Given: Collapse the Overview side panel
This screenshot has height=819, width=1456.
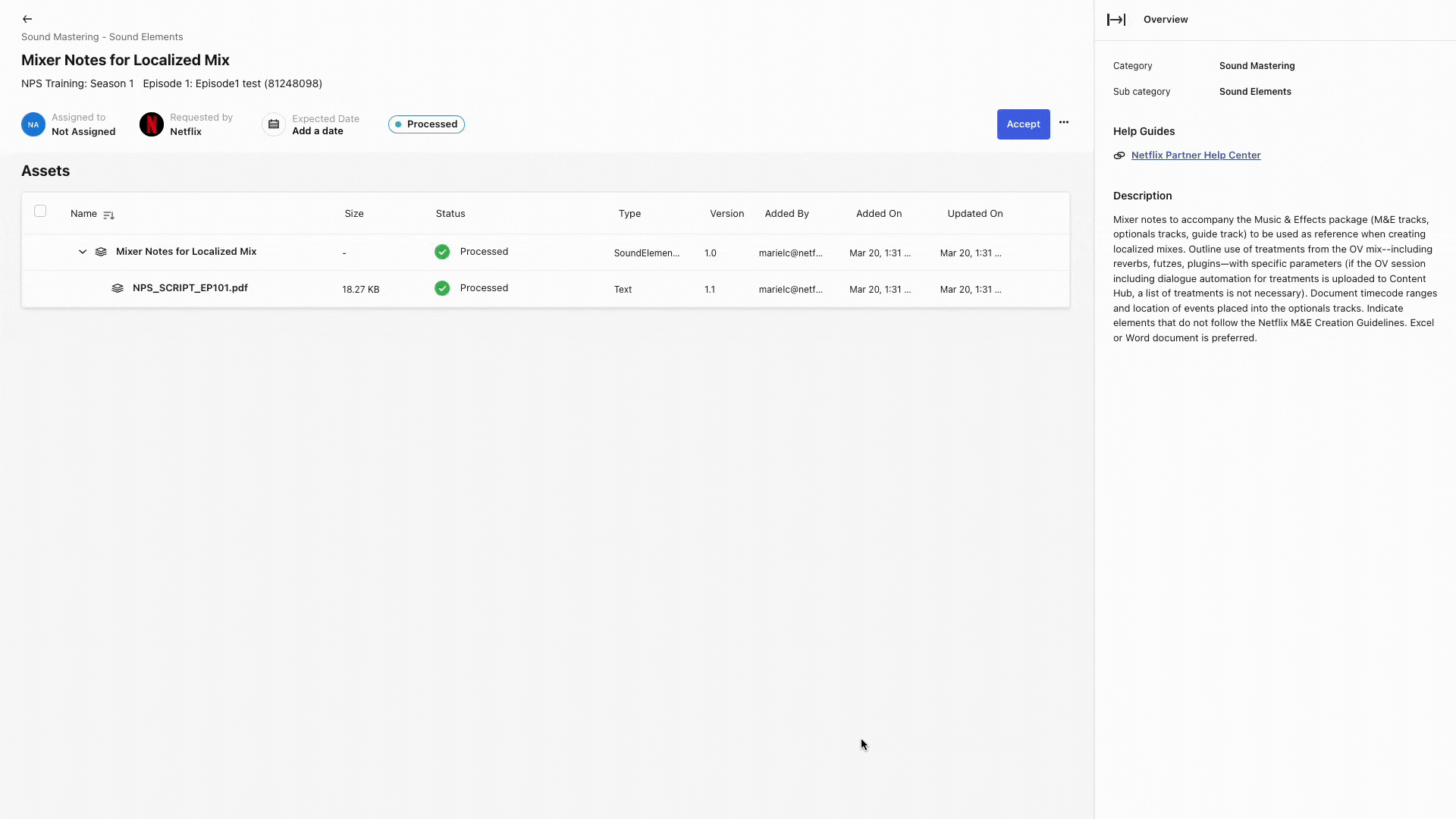Looking at the screenshot, I should (1117, 20).
